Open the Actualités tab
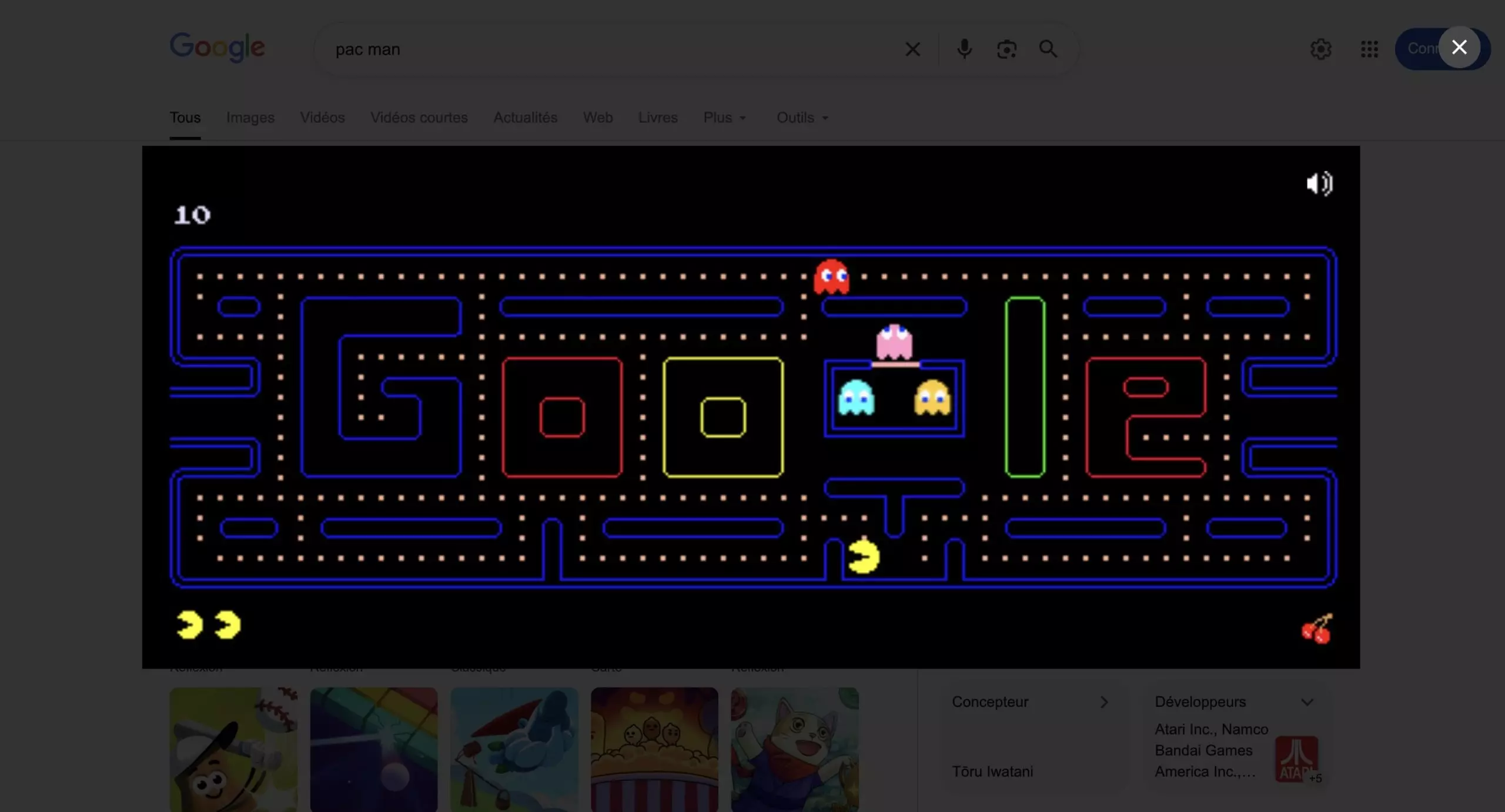This screenshot has width=1505, height=812. tap(525, 118)
